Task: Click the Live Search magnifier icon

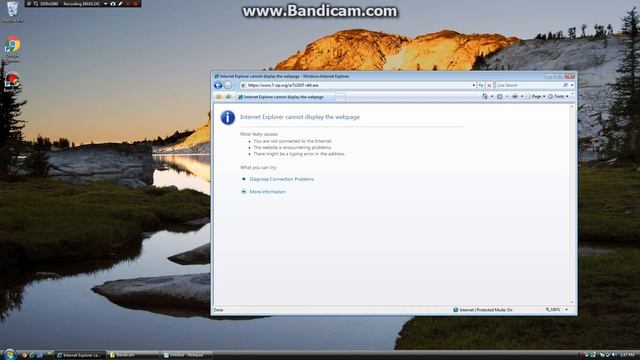Action: [565, 85]
